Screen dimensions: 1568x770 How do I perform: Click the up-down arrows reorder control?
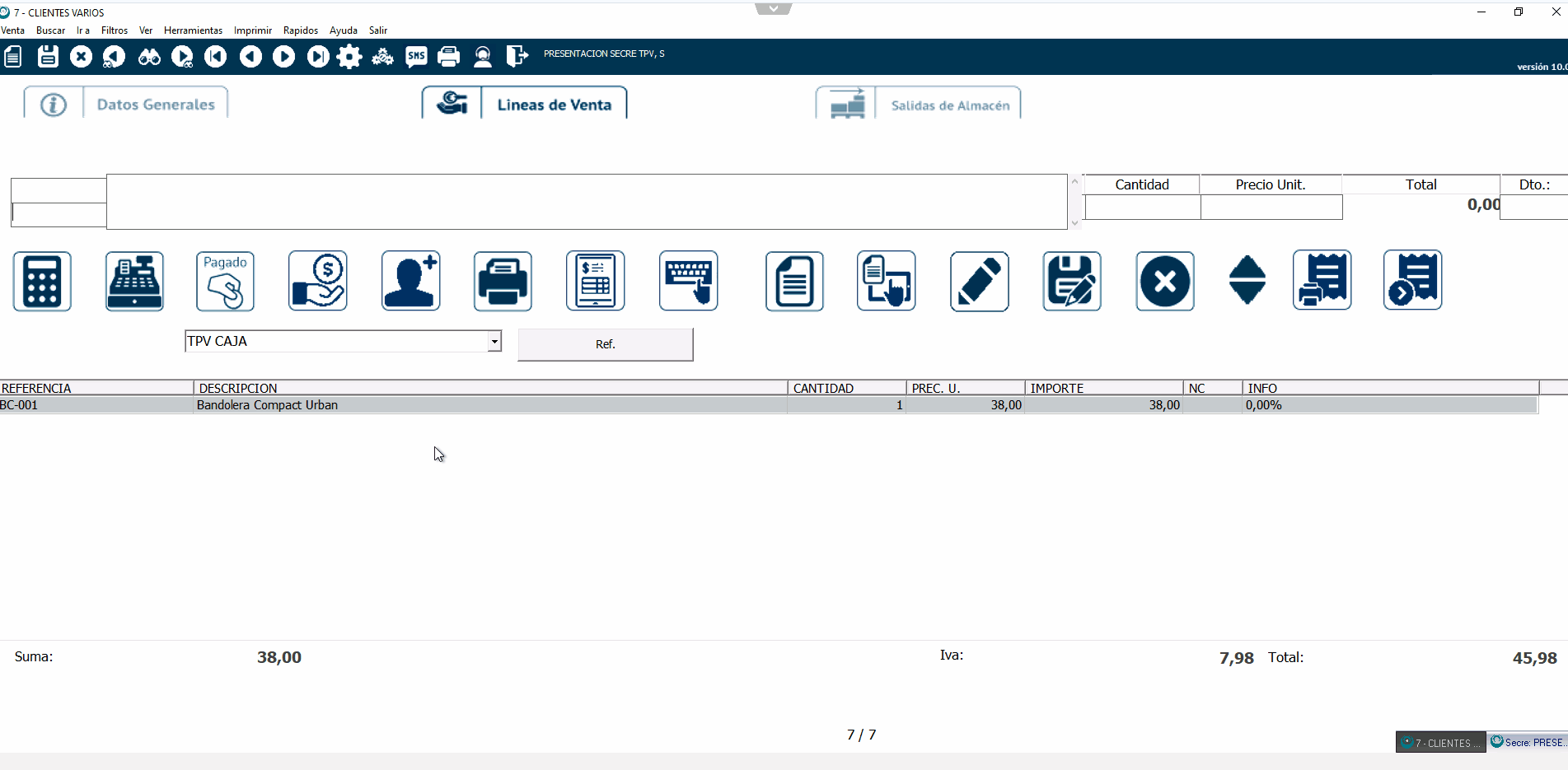[x=1247, y=281]
